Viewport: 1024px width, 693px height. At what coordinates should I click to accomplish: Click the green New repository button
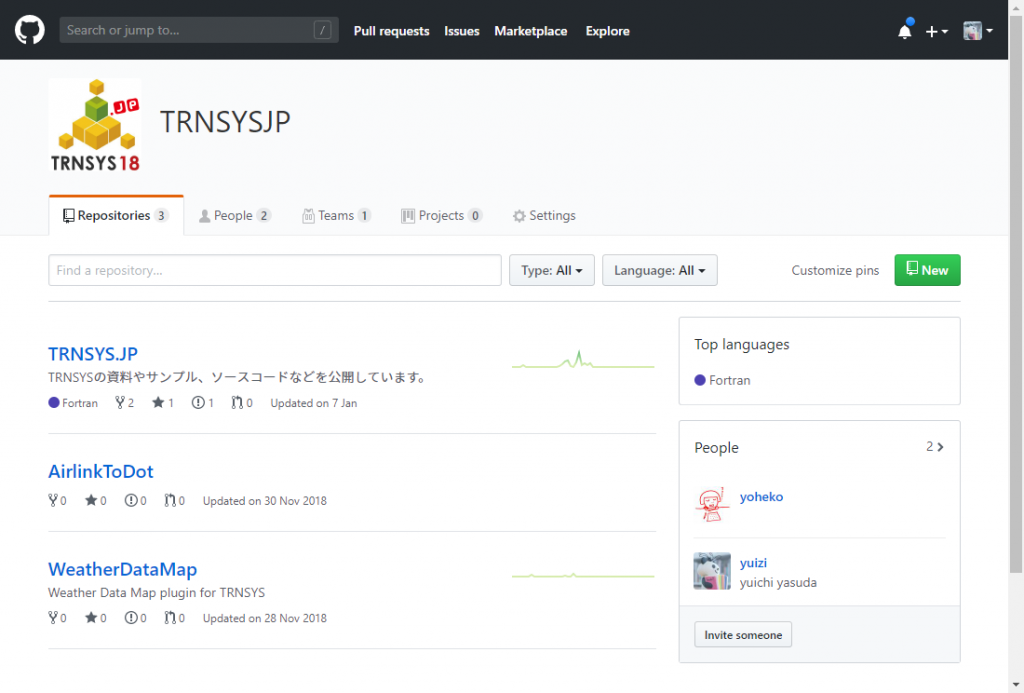pyautogui.click(x=926, y=269)
